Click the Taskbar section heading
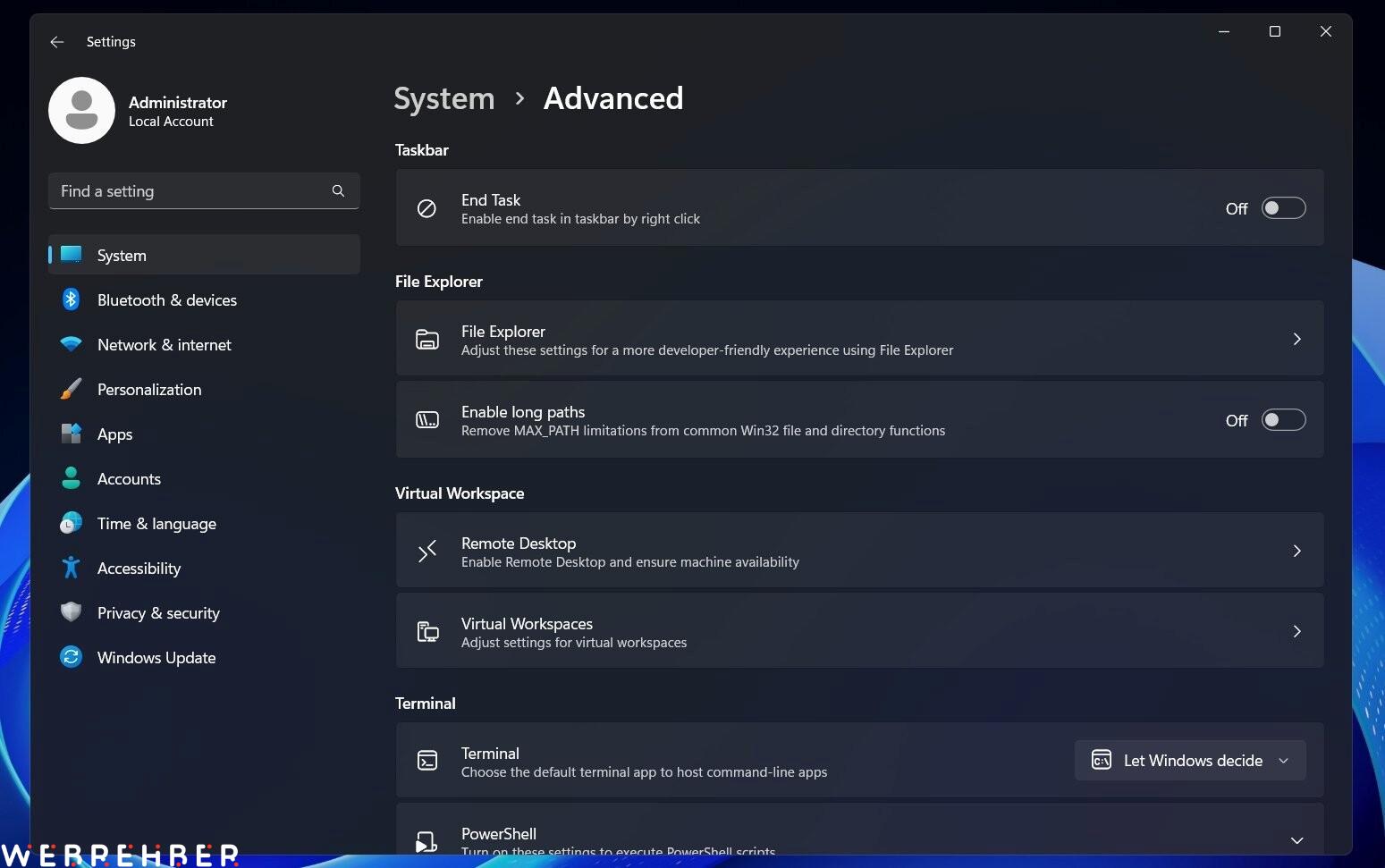The width and height of the screenshot is (1385, 868). [x=422, y=149]
